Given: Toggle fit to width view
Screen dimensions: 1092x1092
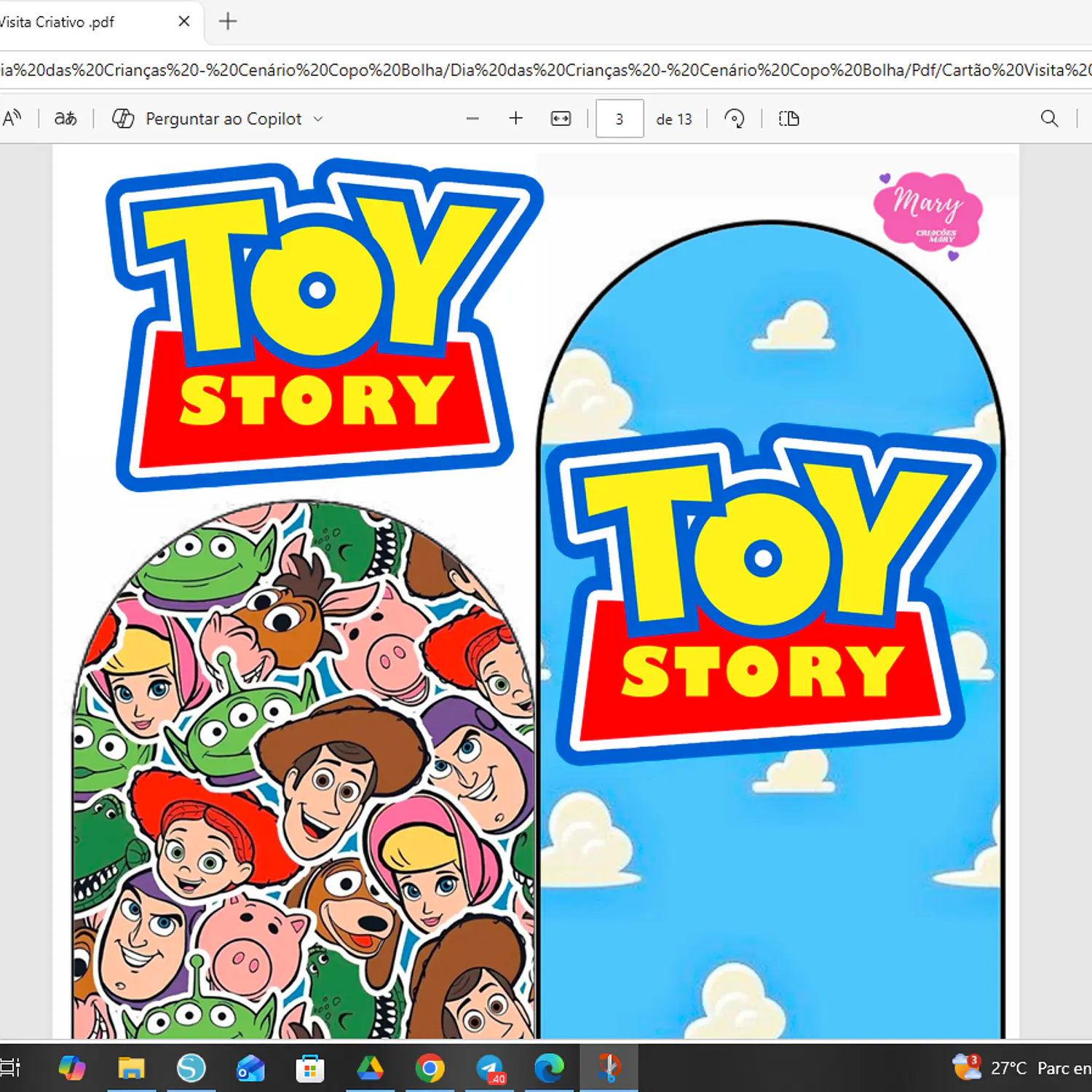Looking at the screenshot, I should [x=561, y=119].
